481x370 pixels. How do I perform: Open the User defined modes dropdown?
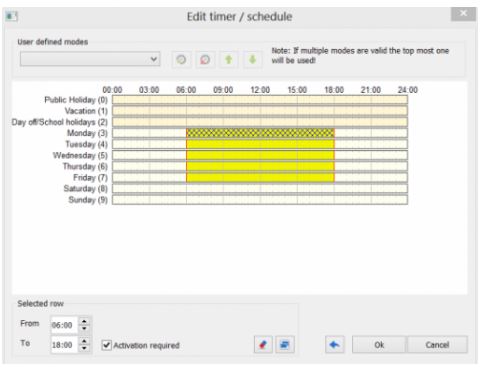[x=90, y=59]
